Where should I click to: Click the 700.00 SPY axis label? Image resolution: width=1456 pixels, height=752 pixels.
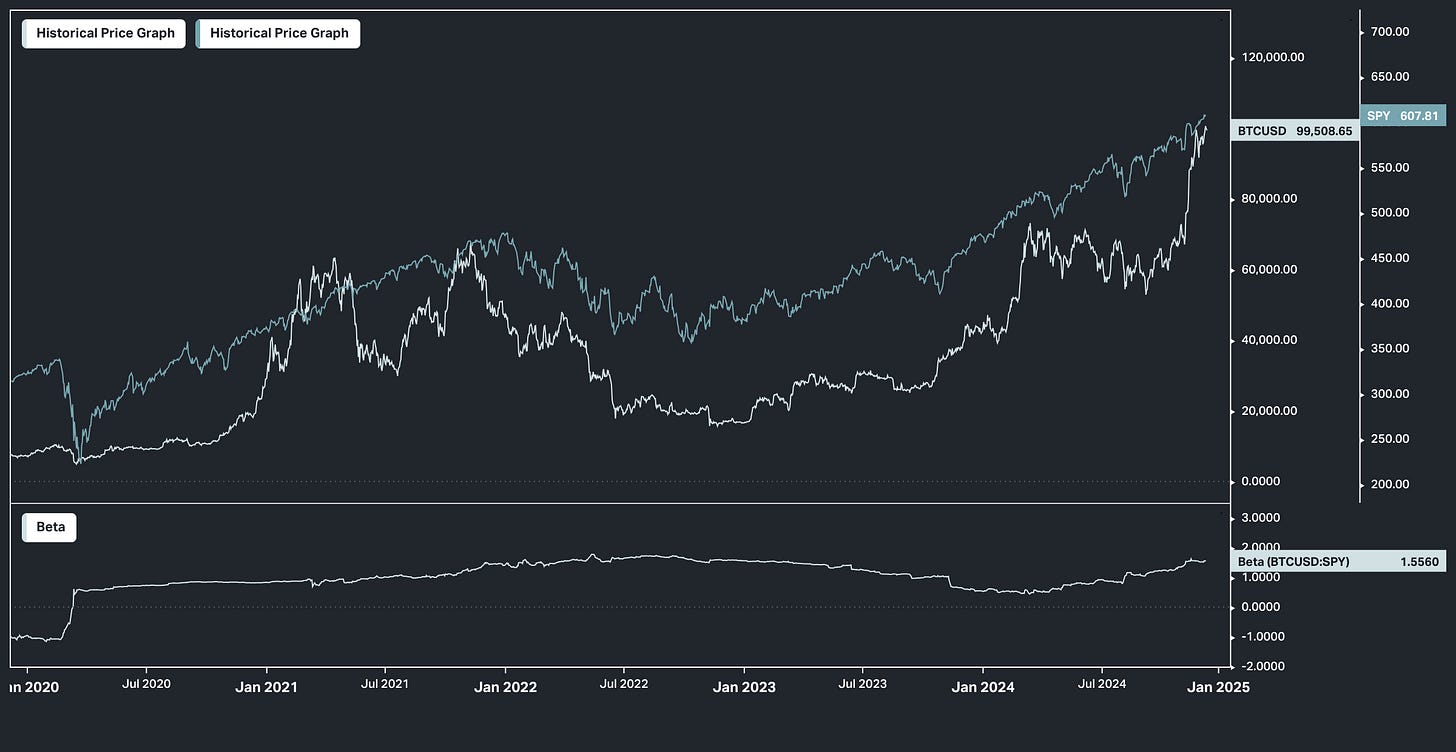click(1391, 32)
